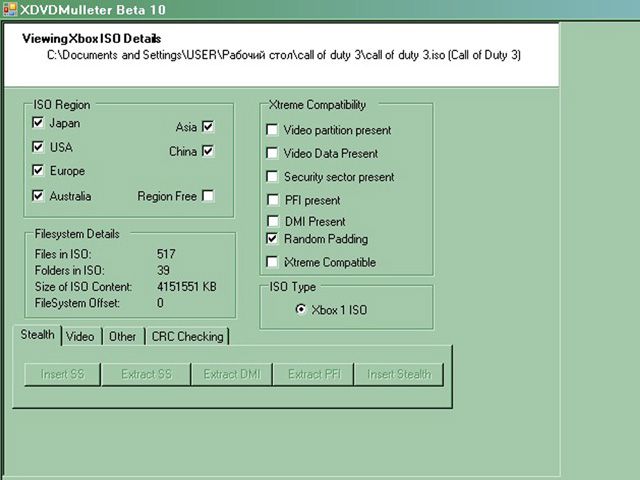Viewport: 640px width, 480px height.
Task: Select the Xbox 1 ISO radio button
Action: pyautogui.click(x=300, y=309)
